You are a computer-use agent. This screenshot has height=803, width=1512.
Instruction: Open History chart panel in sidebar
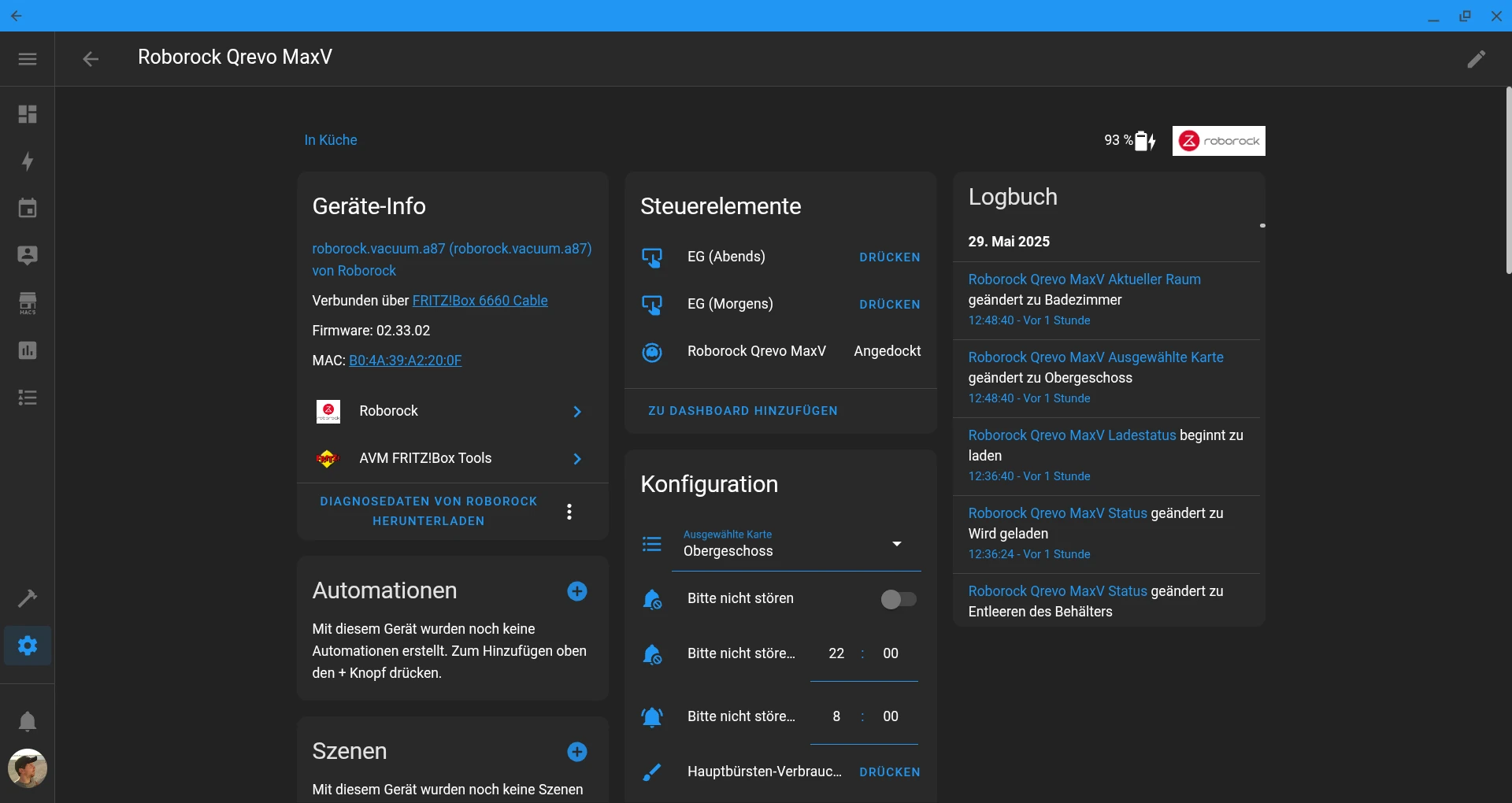(28, 350)
